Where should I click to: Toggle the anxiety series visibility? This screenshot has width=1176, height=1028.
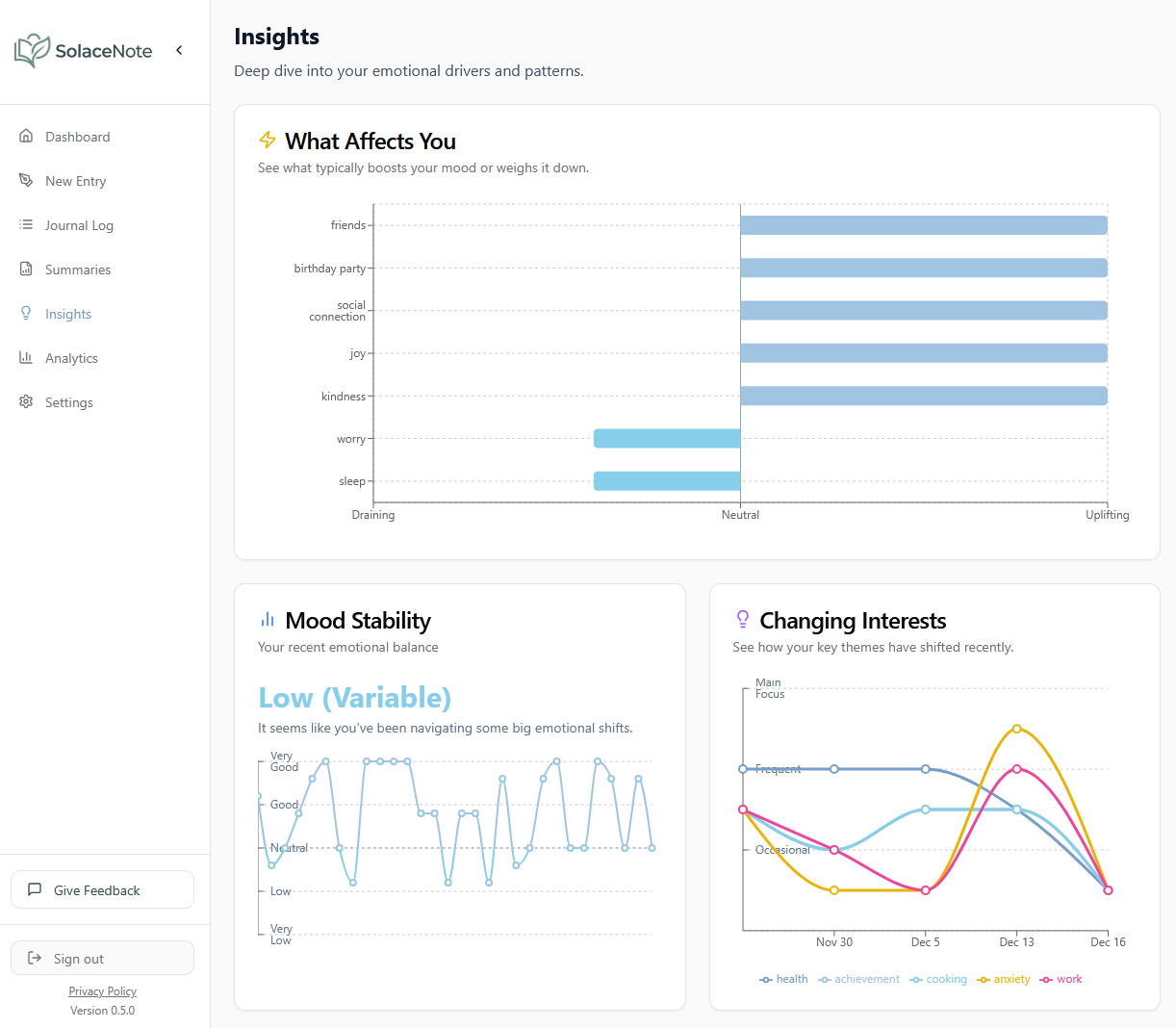coord(1004,979)
